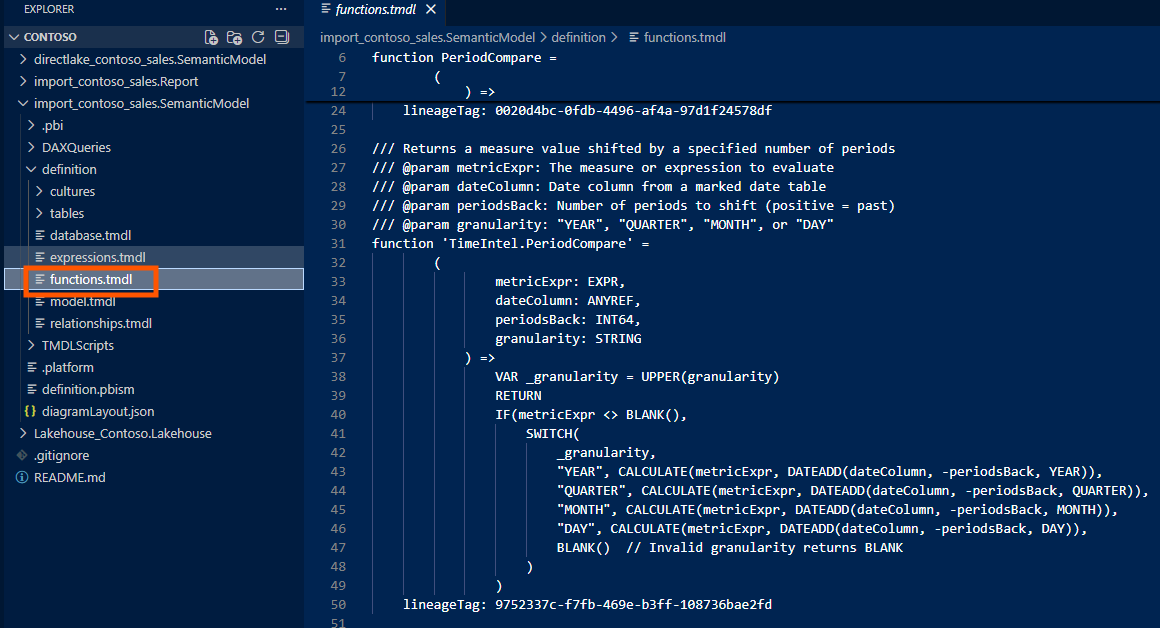The height and width of the screenshot is (628, 1160).
Task: Expand the DAXQueries folder
Action: [x=30, y=147]
